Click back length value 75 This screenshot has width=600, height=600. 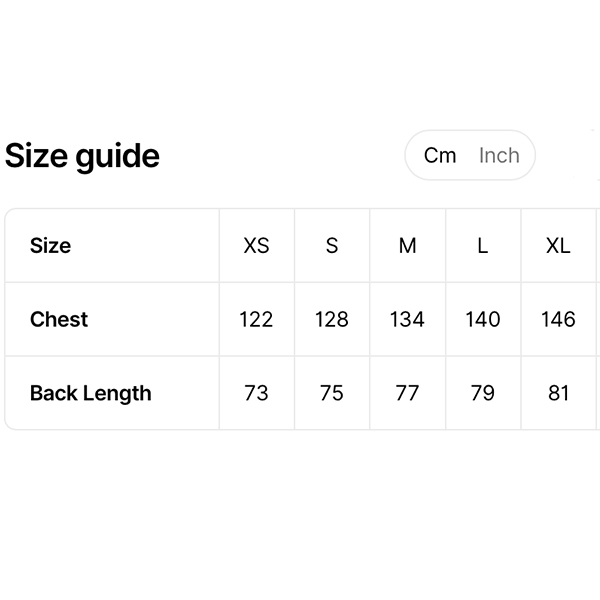(332, 393)
